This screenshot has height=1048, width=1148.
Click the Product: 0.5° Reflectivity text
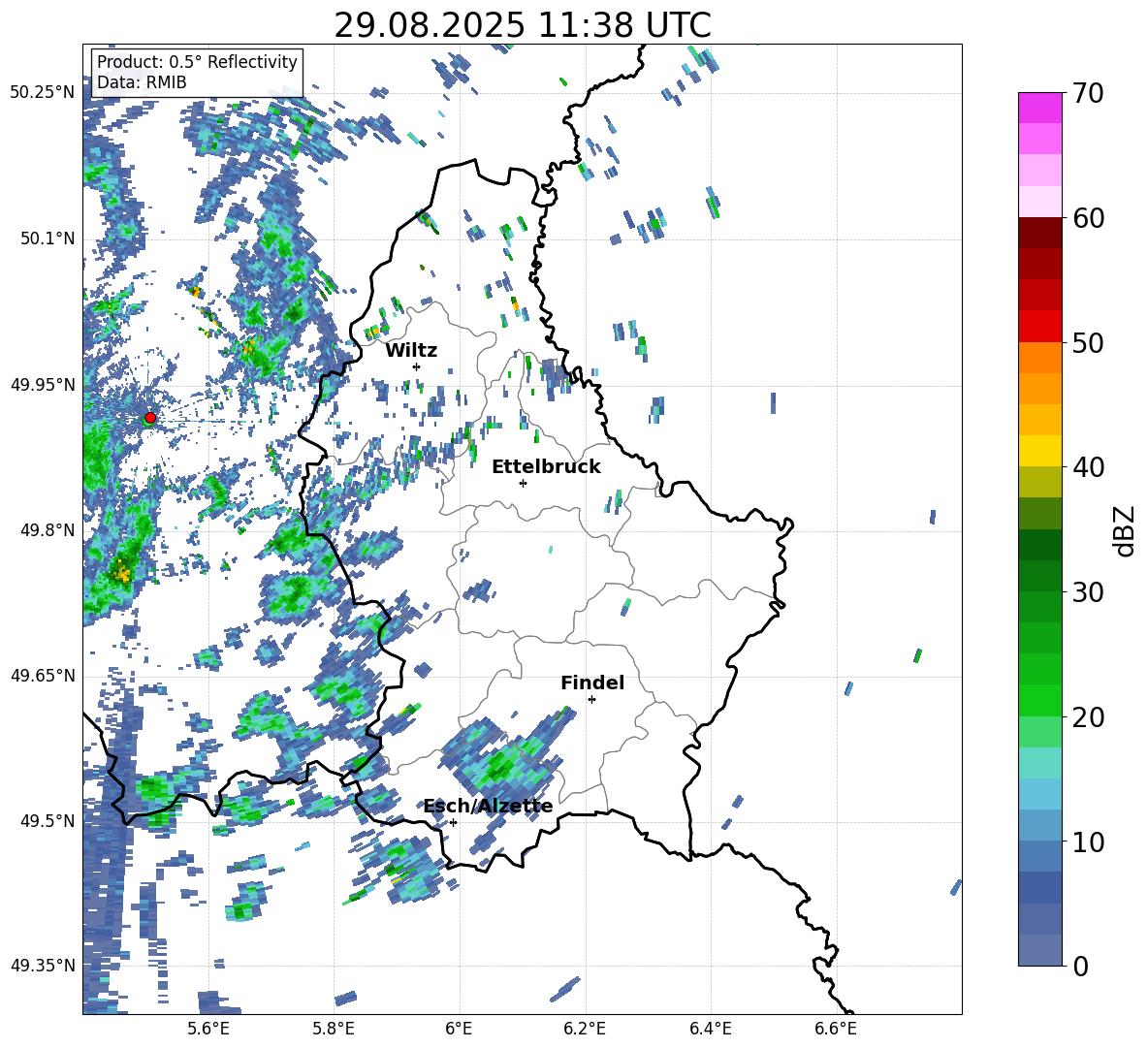pos(197,61)
